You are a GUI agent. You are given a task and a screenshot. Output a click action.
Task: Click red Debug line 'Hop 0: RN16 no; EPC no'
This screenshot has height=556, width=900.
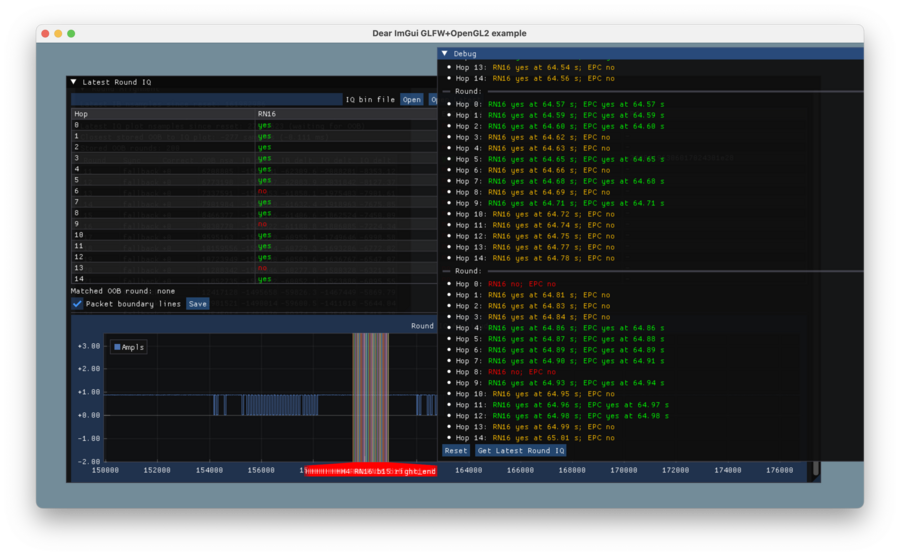coord(506,284)
